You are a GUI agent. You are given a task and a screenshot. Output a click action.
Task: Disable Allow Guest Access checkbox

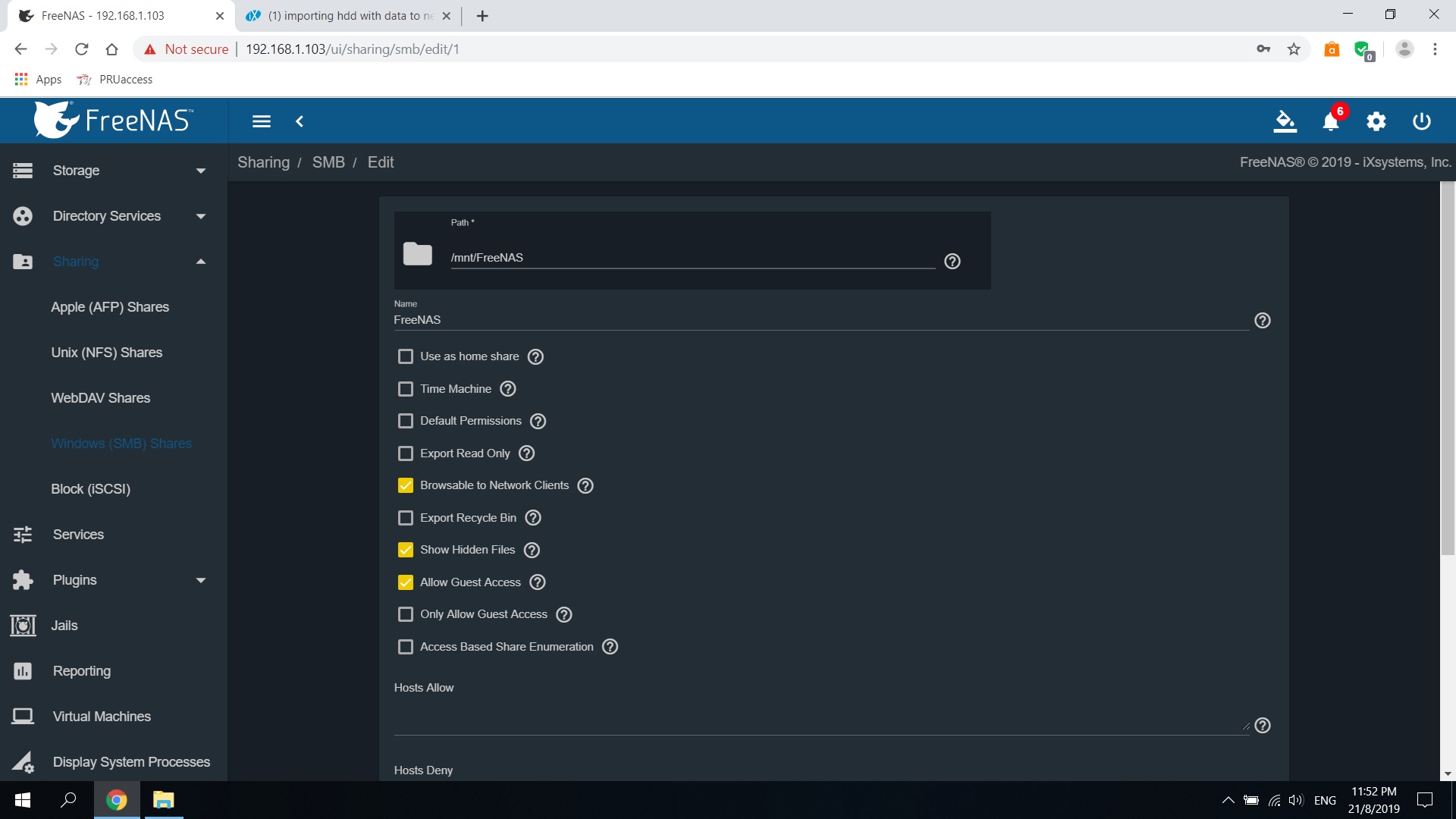pos(406,582)
